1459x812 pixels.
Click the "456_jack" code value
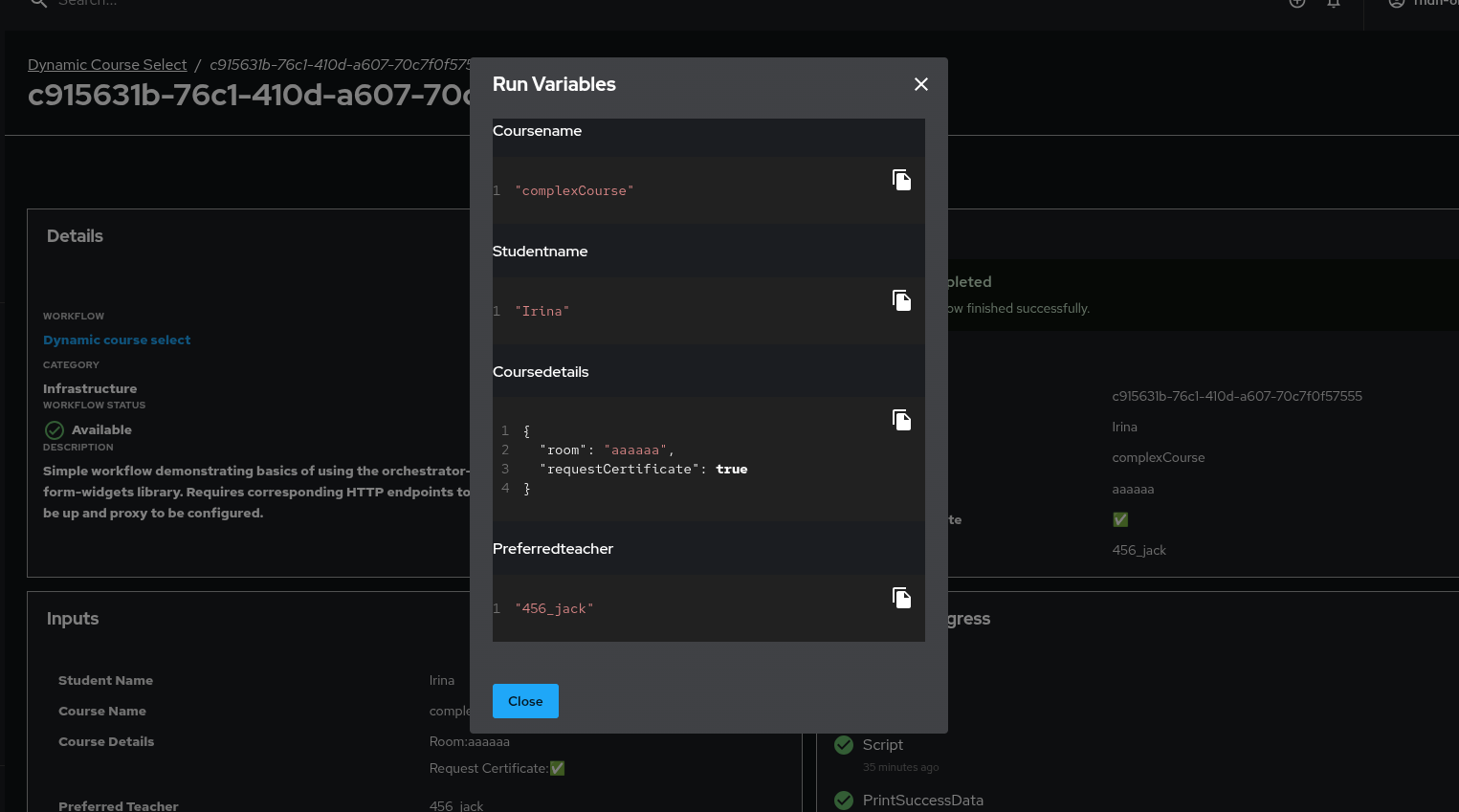(x=554, y=609)
